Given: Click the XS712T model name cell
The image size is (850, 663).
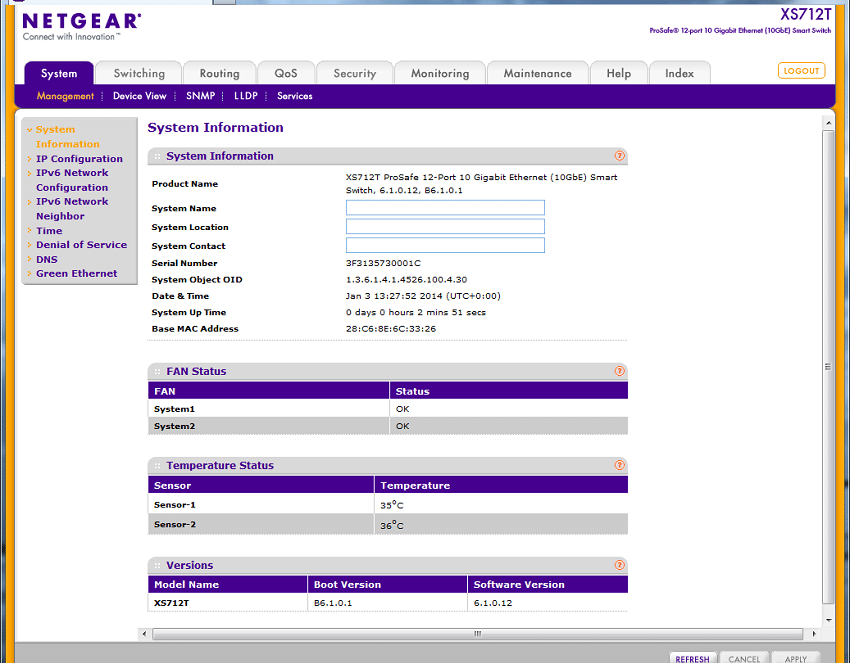Looking at the screenshot, I should [171, 603].
